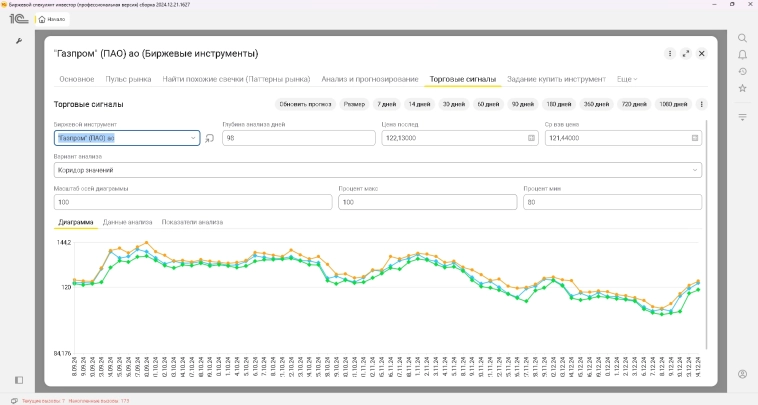Screen dimensions: 758x405
Task: Expand the Еще tabs dropdown
Action: [x=627, y=78]
